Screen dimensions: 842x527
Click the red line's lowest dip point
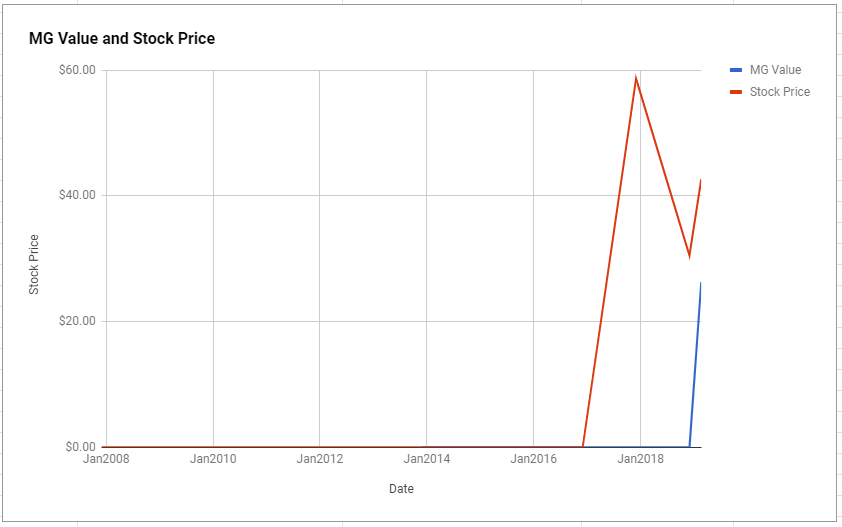[x=689, y=256]
